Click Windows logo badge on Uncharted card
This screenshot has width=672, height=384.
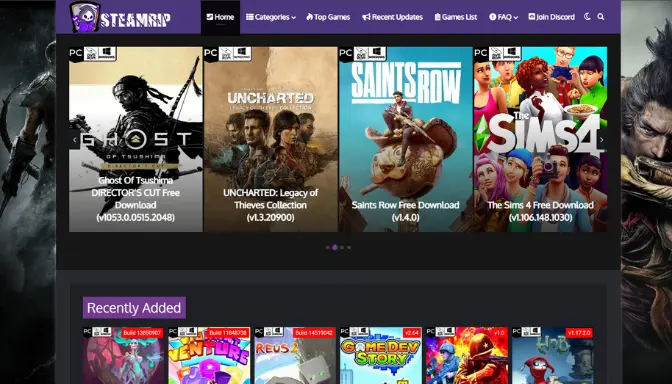[x=243, y=54]
